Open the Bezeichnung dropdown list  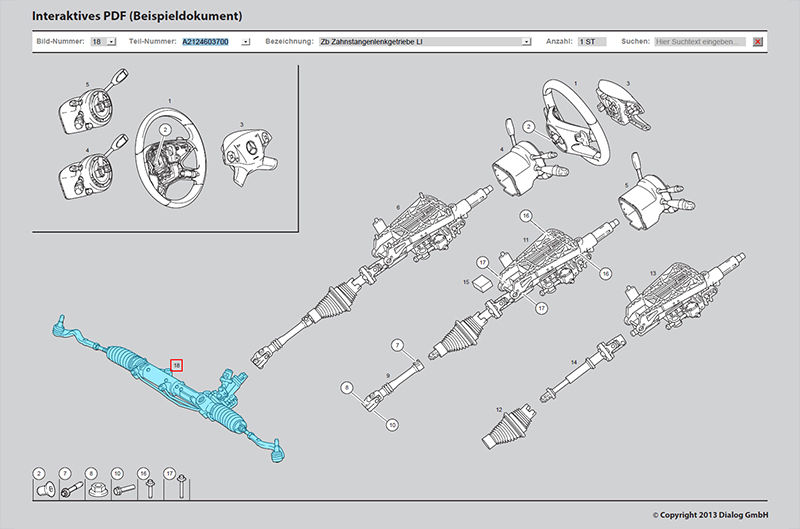pos(526,42)
